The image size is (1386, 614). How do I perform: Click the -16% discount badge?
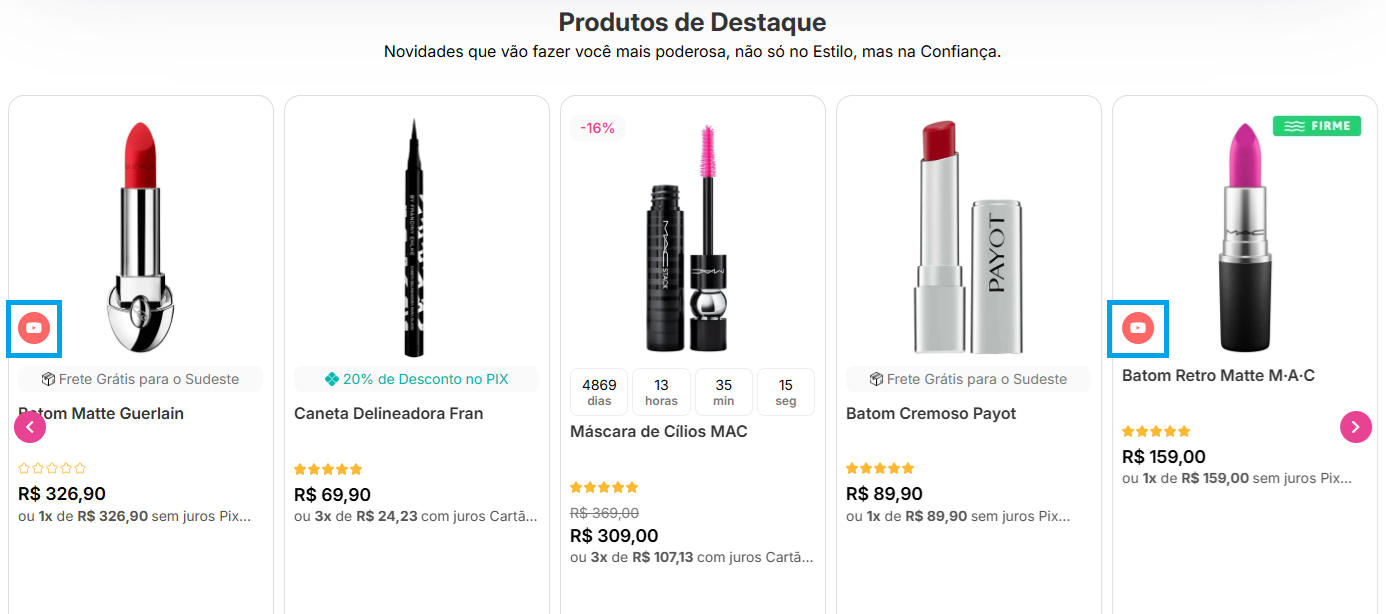coord(597,128)
